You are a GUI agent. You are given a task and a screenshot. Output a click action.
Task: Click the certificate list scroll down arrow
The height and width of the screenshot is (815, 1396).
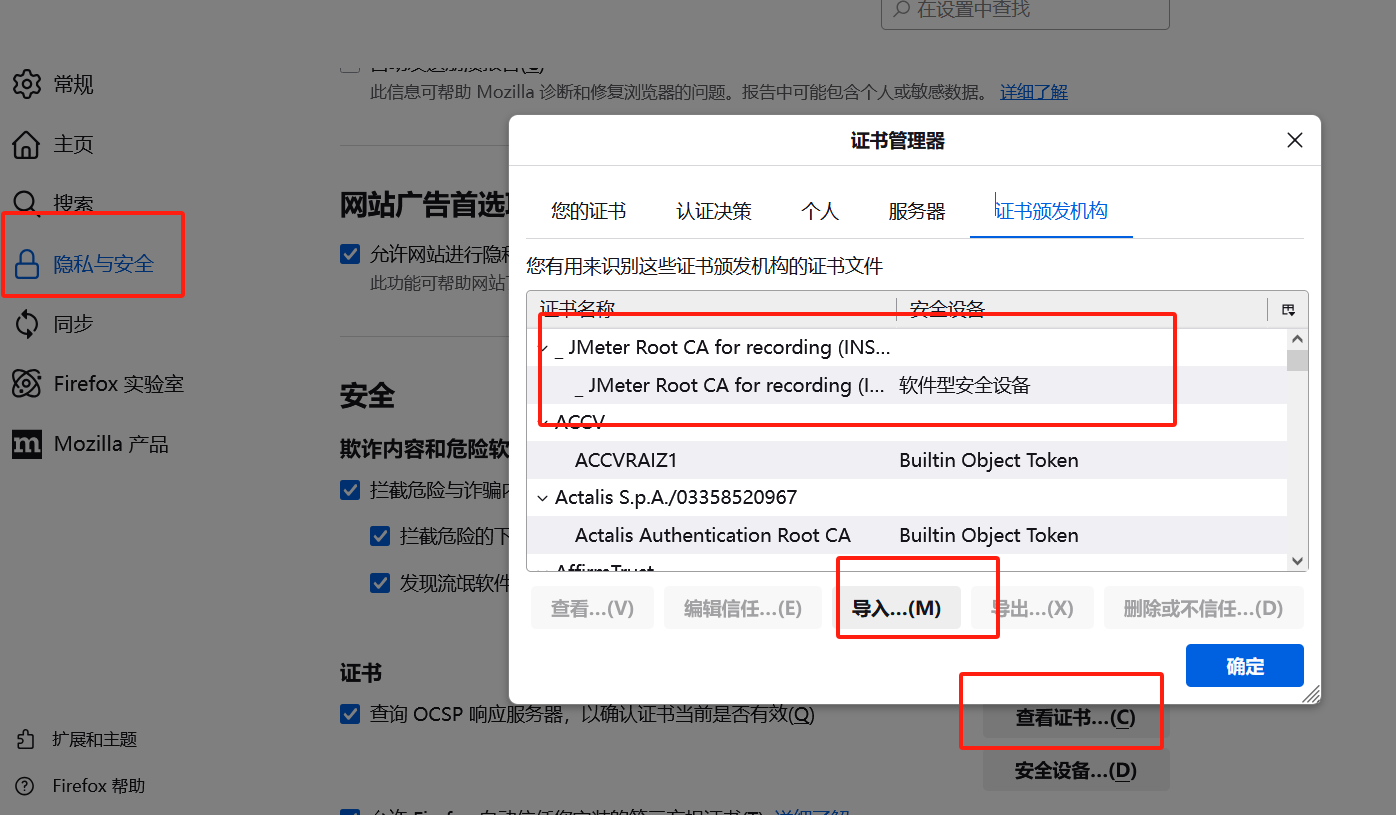click(x=1297, y=562)
